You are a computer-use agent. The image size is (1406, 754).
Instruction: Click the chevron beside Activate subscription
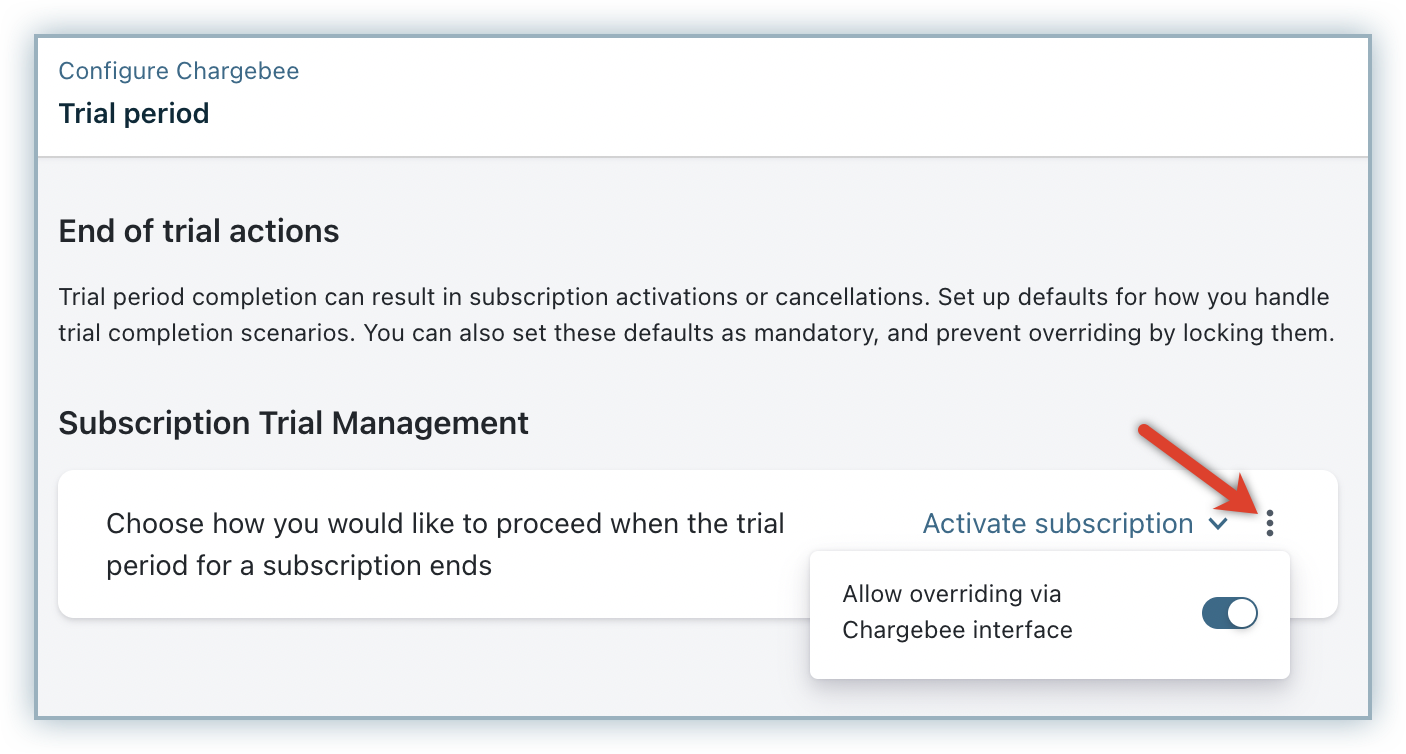(1217, 524)
